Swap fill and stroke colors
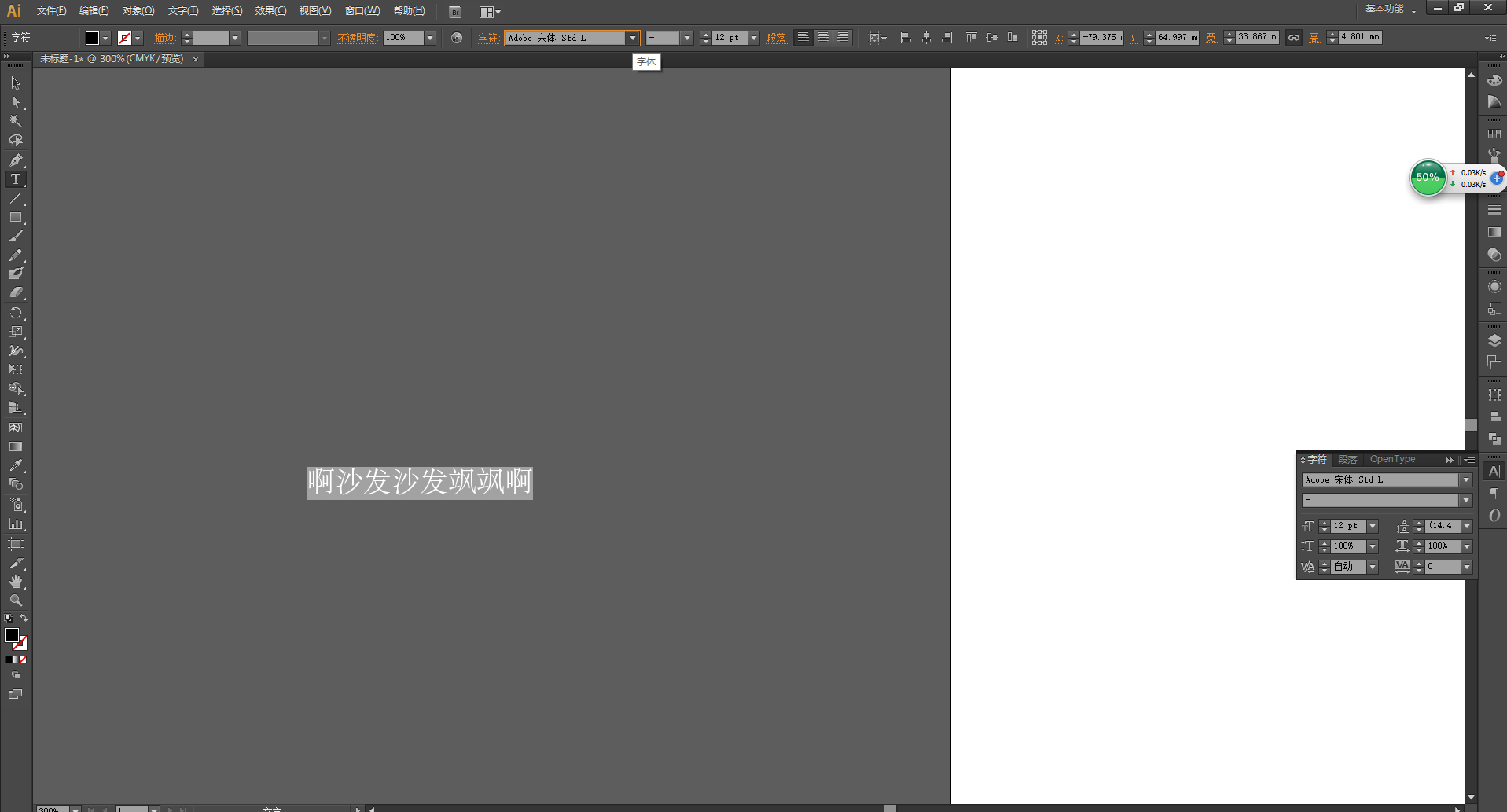The width and height of the screenshot is (1507, 812). click(24, 619)
